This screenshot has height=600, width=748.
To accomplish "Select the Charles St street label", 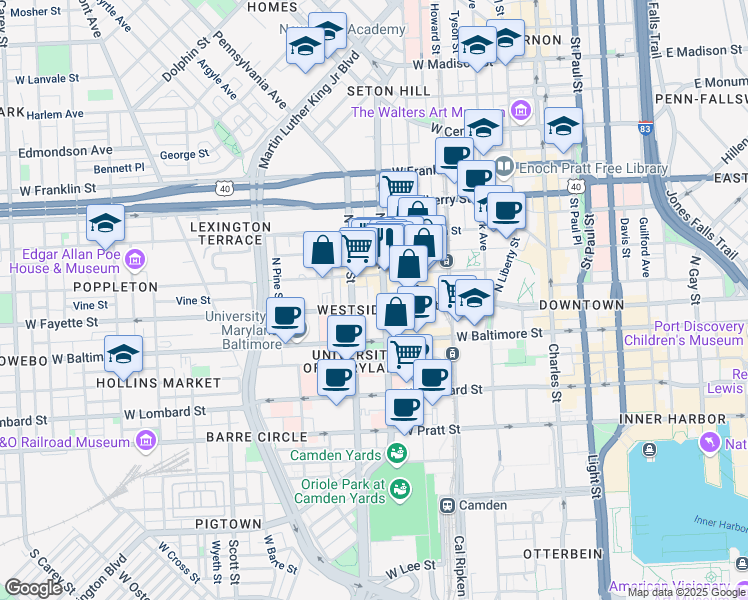I will (x=554, y=373).
